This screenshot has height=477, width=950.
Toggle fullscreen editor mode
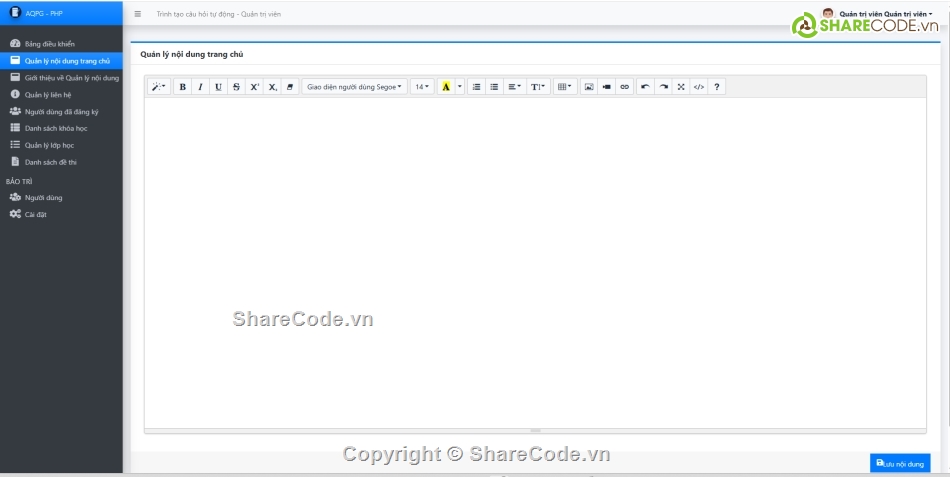tap(681, 87)
